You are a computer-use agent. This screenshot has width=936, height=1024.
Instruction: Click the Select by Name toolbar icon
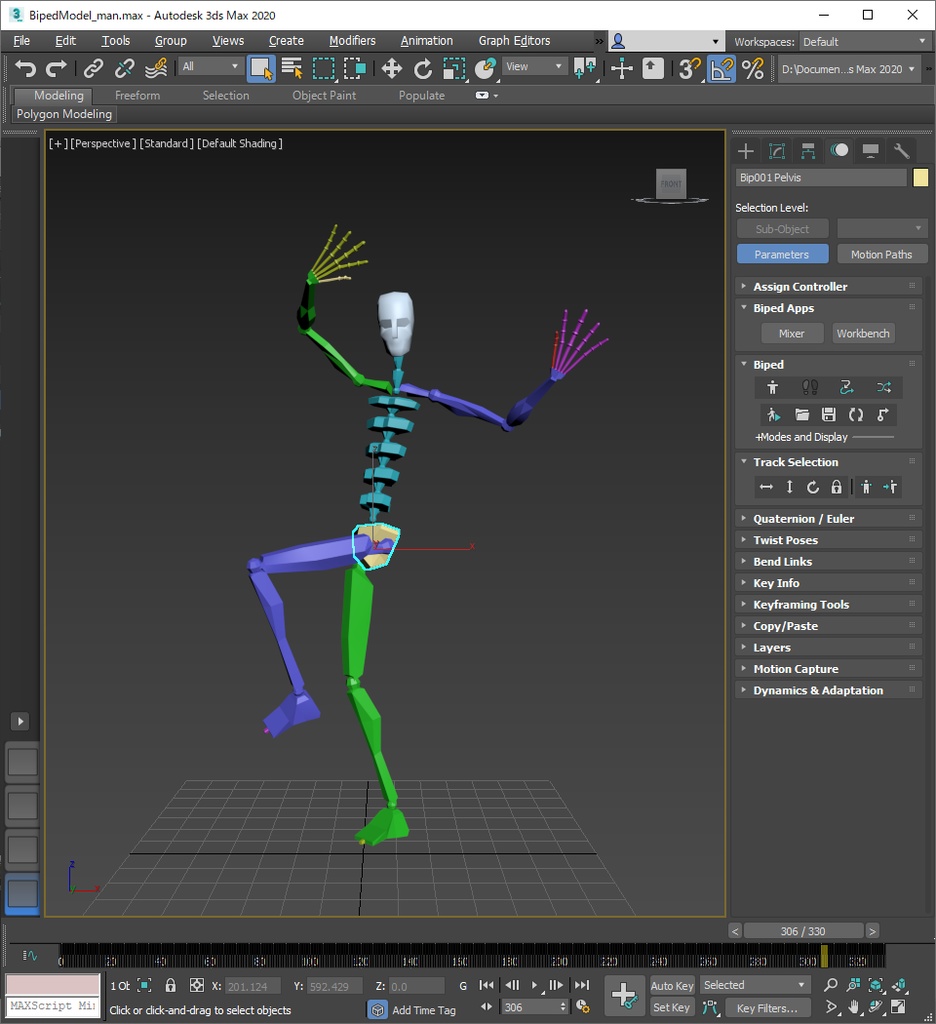click(x=292, y=68)
